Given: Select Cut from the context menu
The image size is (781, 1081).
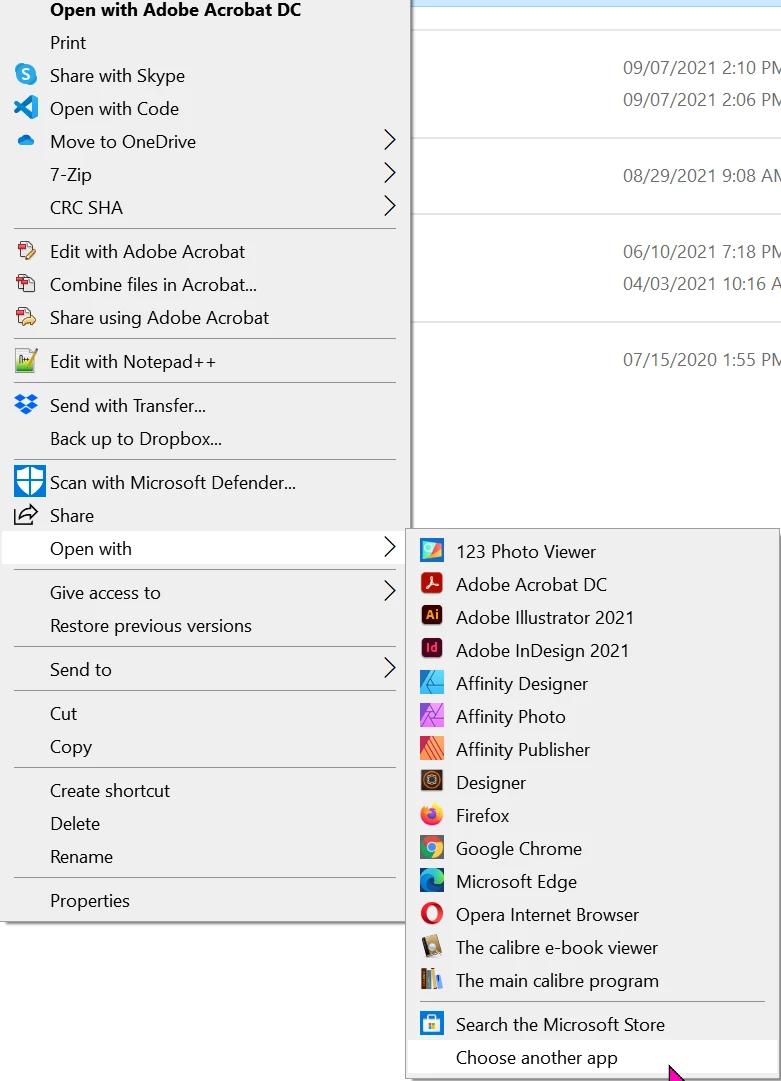Looking at the screenshot, I should tap(63, 714).
